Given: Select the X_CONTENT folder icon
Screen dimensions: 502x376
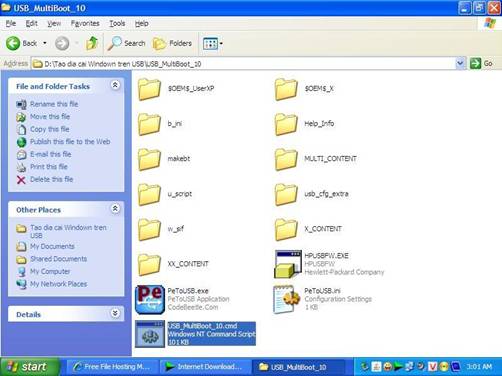Looking at the screenshot, I should coord(286,229).
